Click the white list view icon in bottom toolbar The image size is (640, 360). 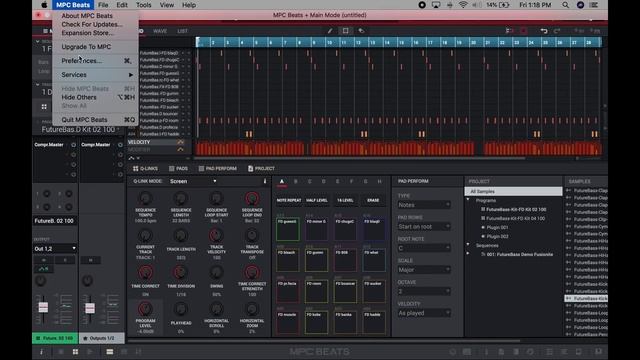point(110,351)
